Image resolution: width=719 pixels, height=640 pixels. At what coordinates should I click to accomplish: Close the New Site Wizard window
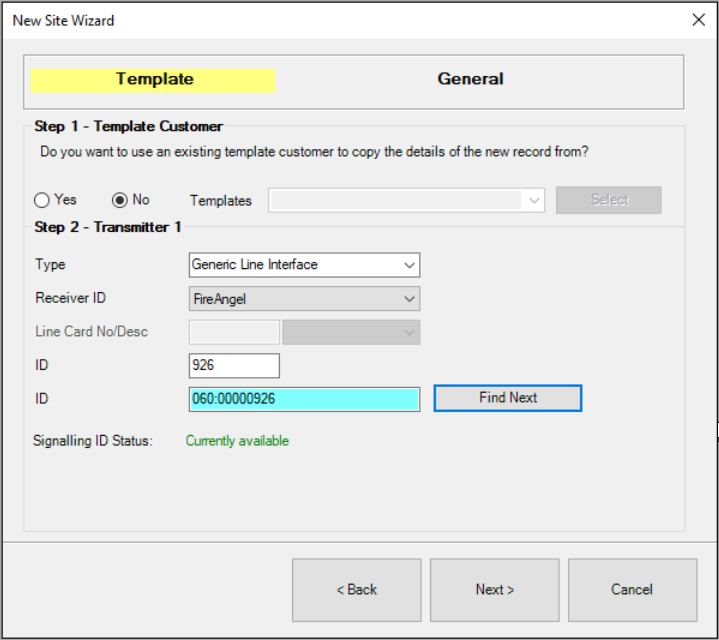(x=698, y=20)
